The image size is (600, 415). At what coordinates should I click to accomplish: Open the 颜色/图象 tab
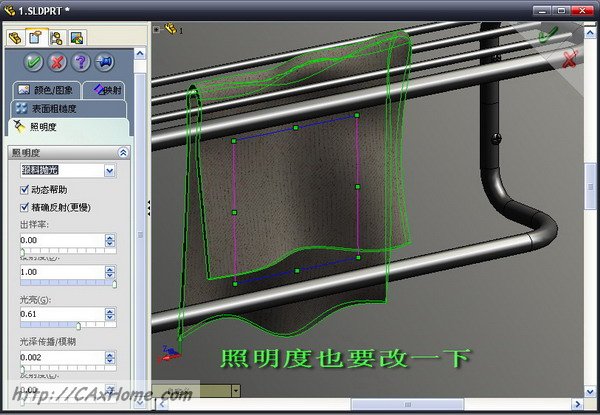[47, 90]
